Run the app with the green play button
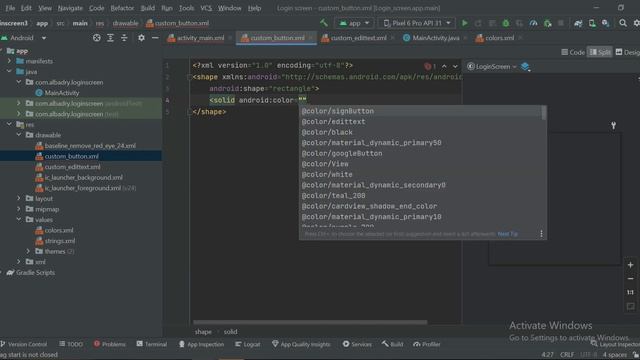The height and width of the screenshot is (360, 640). coord(464,23)
